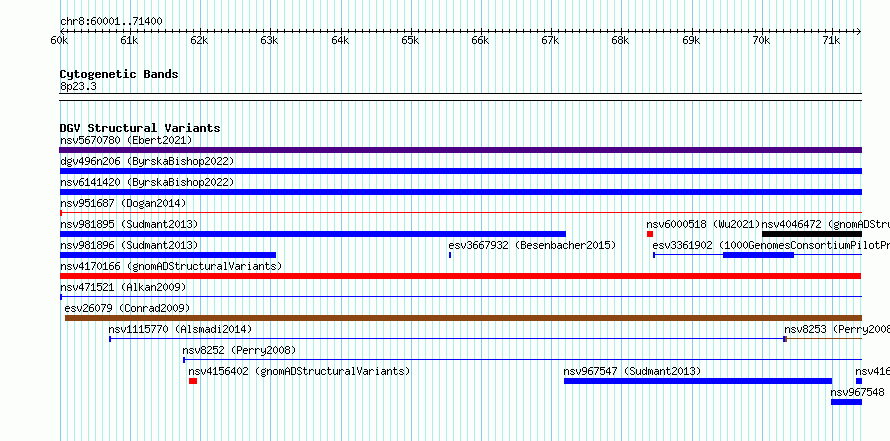Open the nsv967547 (Sudmant2013) label
The height and width of the screenshot is (441, 890).
[x=632, y=371]
